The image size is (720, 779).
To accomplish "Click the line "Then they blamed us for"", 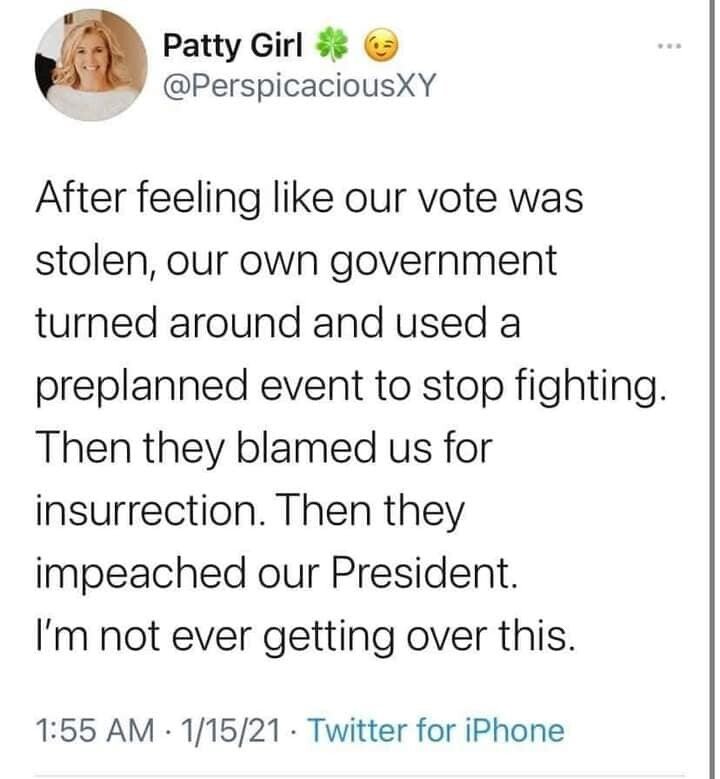I will point(264,448).
